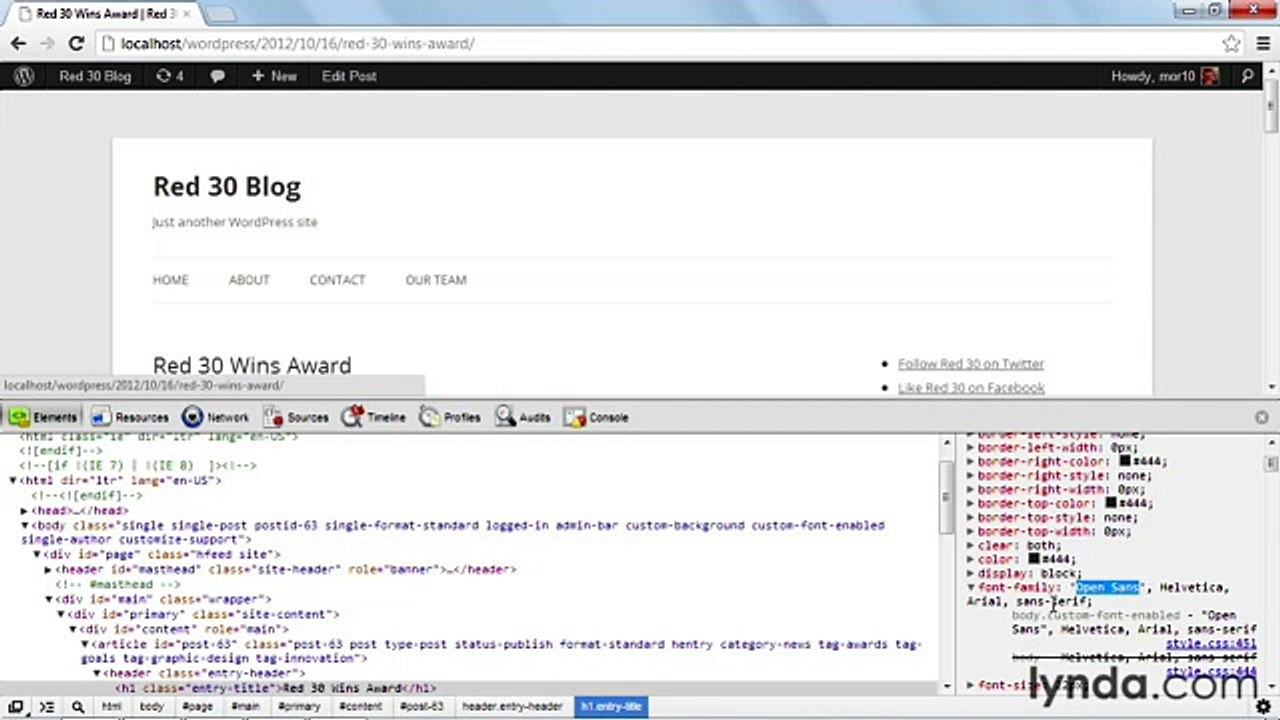Go to the ABOUT nav item
The width and height of the screenshot is (1280, 720).
click(x=249, y=280)
